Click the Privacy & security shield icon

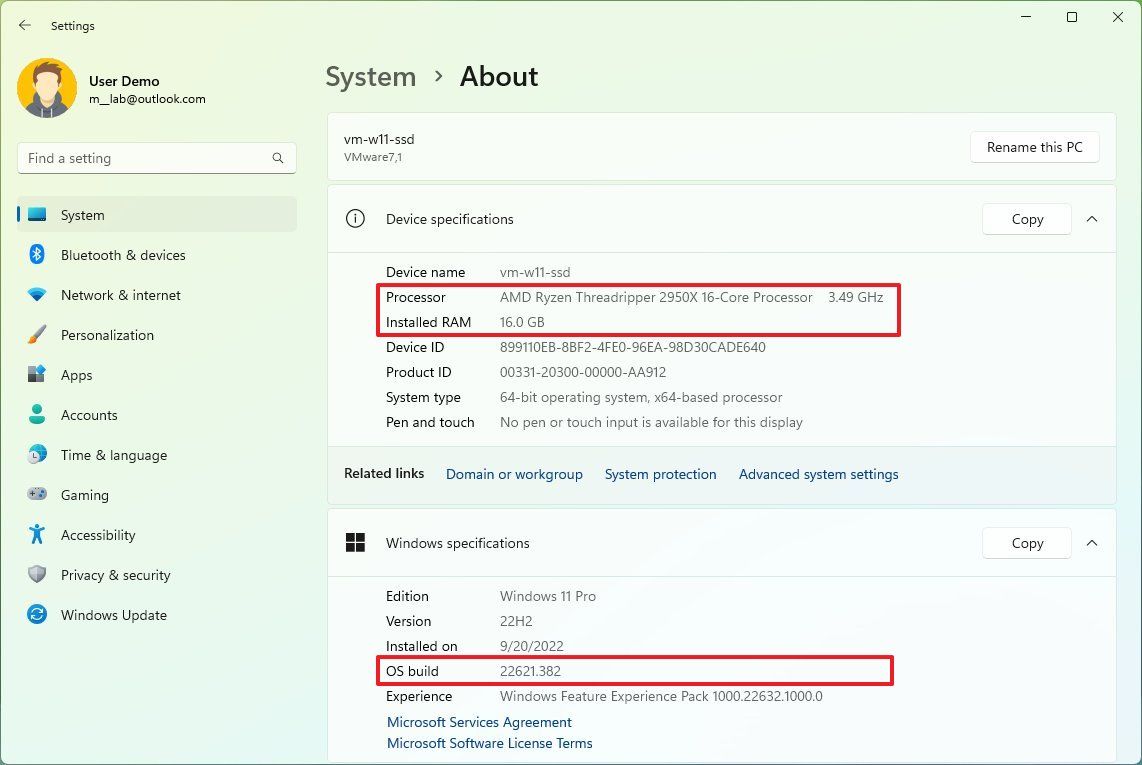click(37, 575)
